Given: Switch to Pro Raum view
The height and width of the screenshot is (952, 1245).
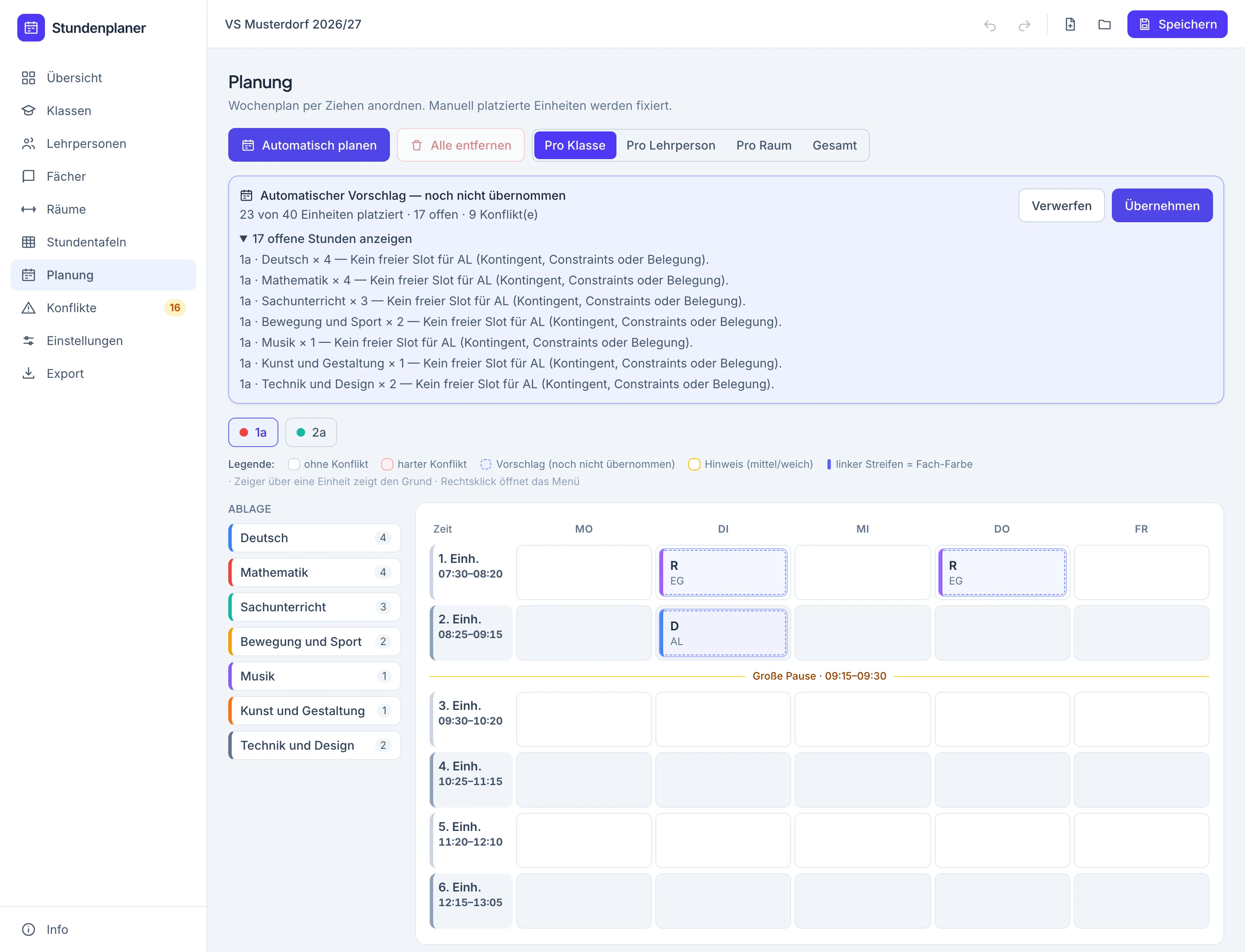Looking at the screenshot, I should 763,146.
